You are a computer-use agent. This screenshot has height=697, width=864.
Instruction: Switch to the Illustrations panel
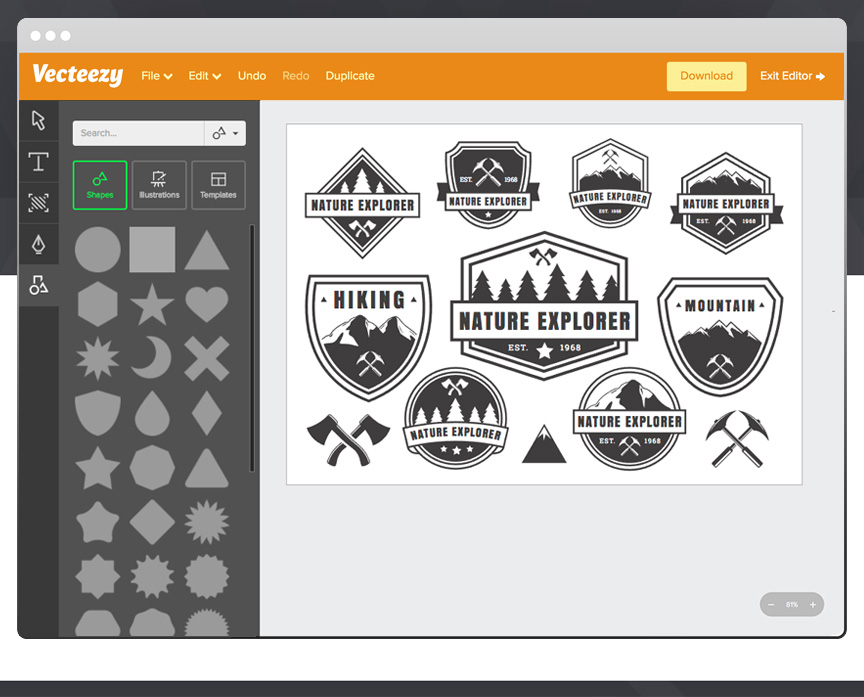click(x=159, y=184)
